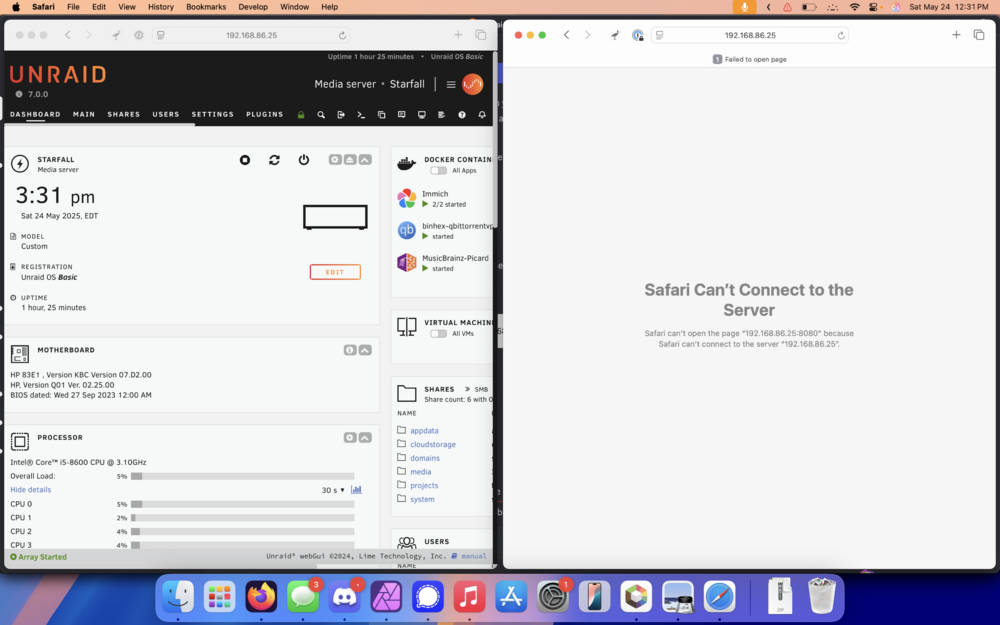Click the microphone icon in menu bar

[x=744, y=7]
